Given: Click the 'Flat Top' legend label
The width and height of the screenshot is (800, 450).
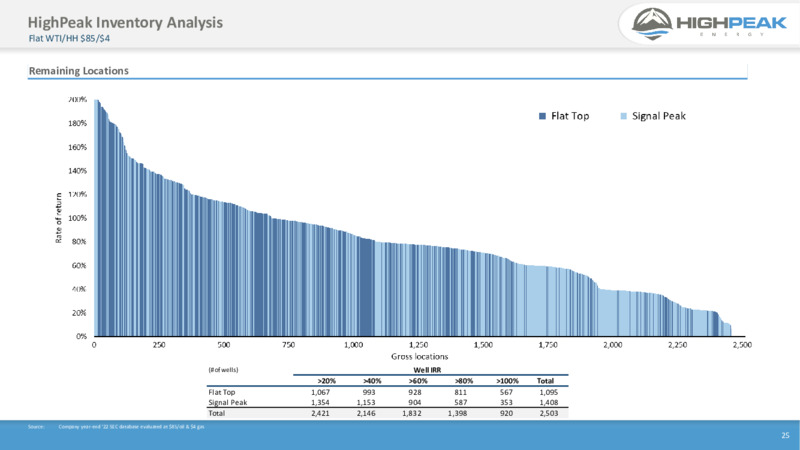Looking at the screenshot, I should pos(570,116).
